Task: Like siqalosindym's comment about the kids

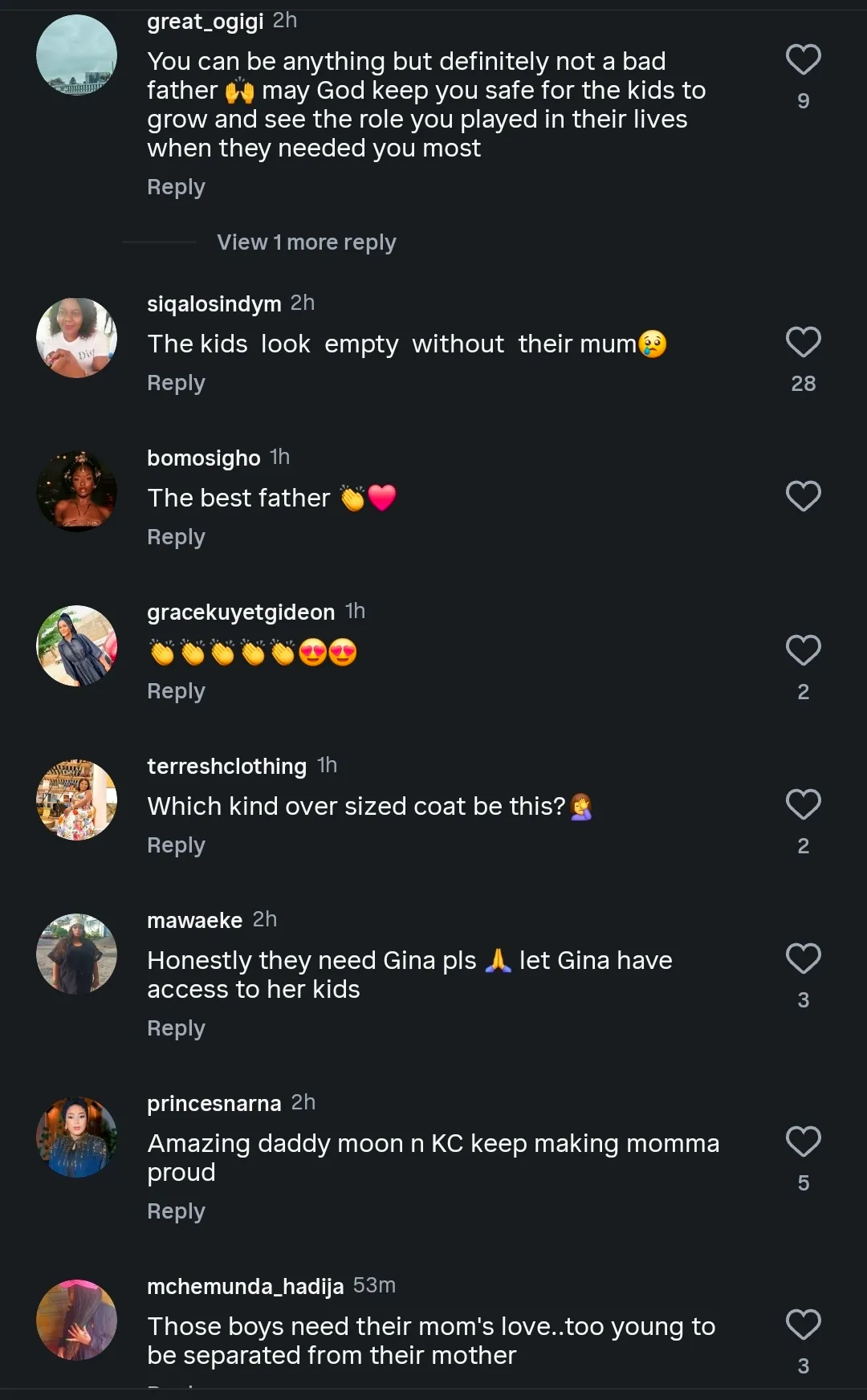Action: pyautogui.click(x=803, y=342)
